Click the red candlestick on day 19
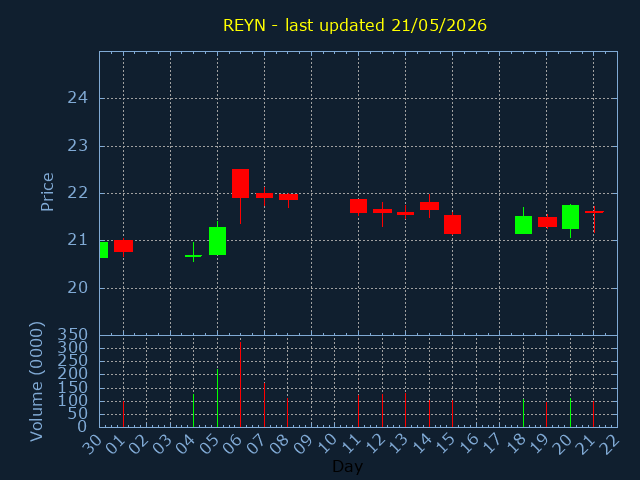Image resolution: width=640 pixels, height=480 pixels. [547, 222]
